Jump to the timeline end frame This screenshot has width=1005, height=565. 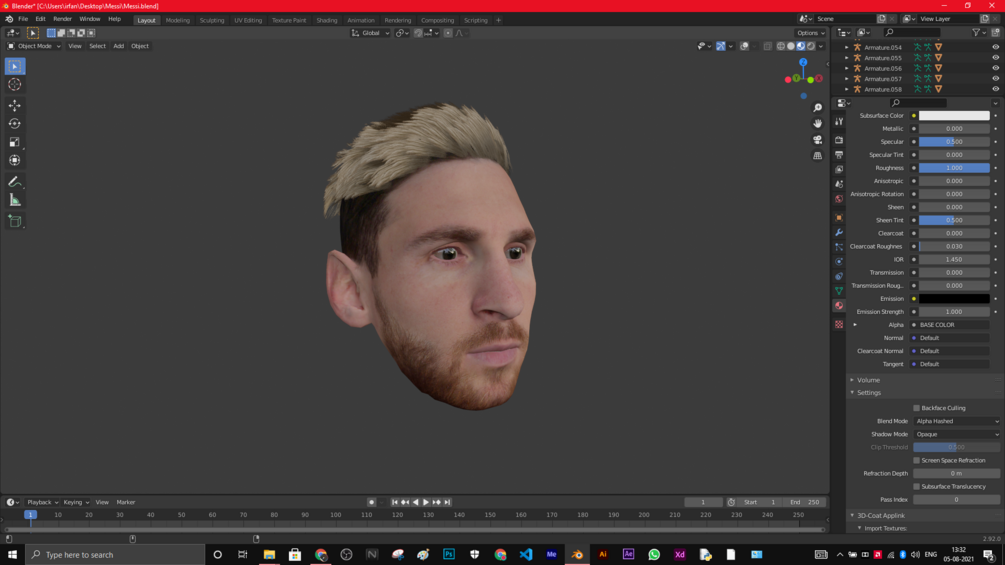[447, 502]
